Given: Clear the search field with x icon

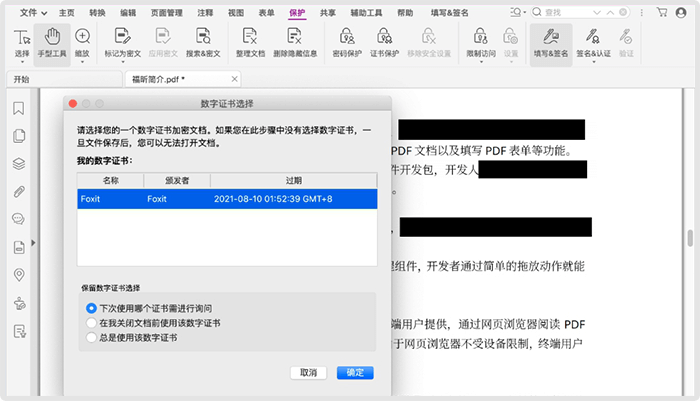Looking at the screenshot, I should tap(623, 12).
